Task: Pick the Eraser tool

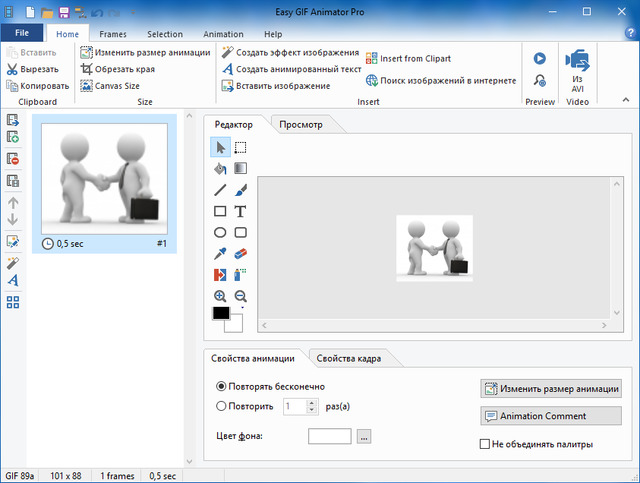Action: [240, 254]
